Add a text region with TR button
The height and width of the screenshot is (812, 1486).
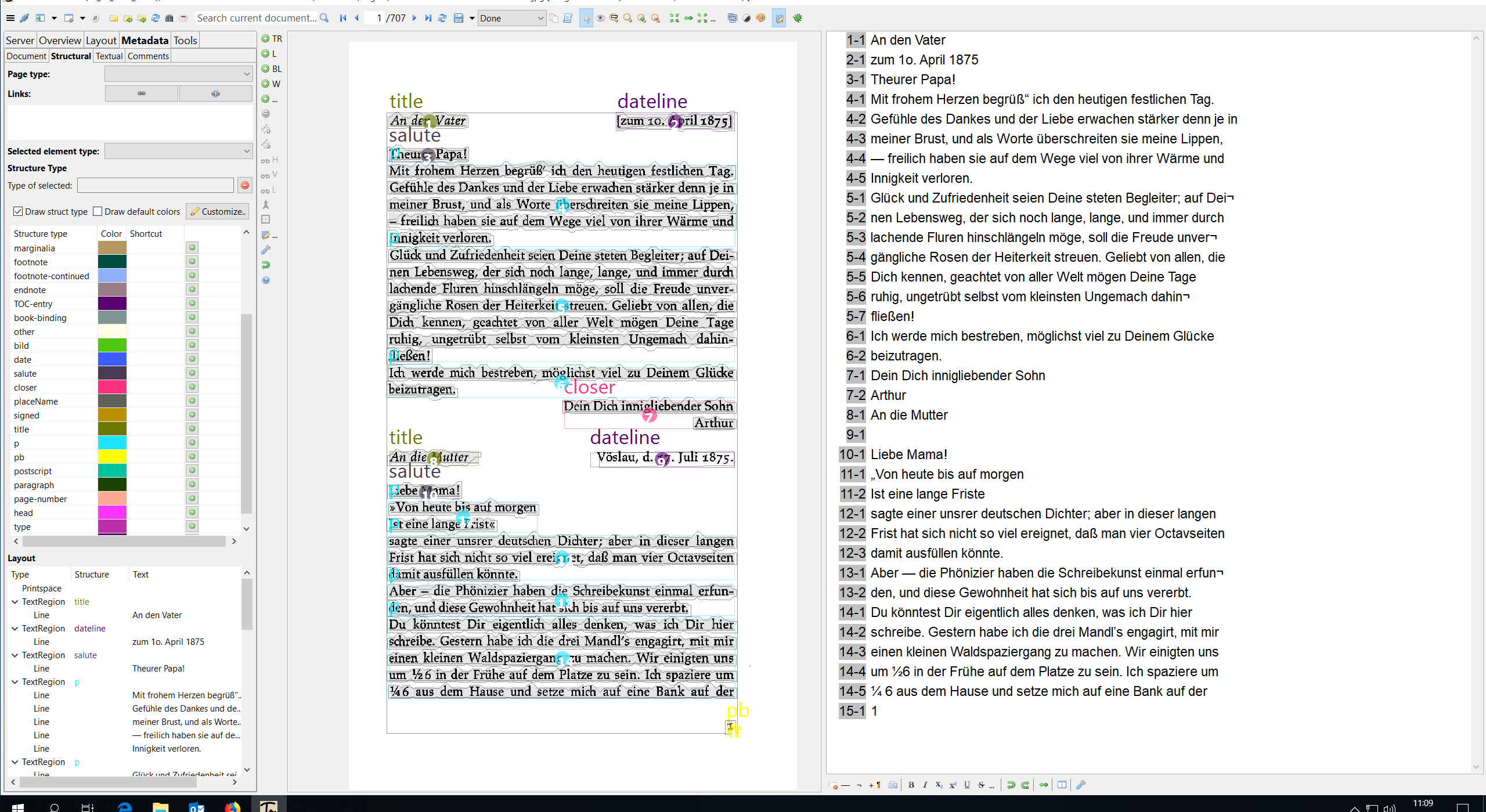(x=272, y=39)
